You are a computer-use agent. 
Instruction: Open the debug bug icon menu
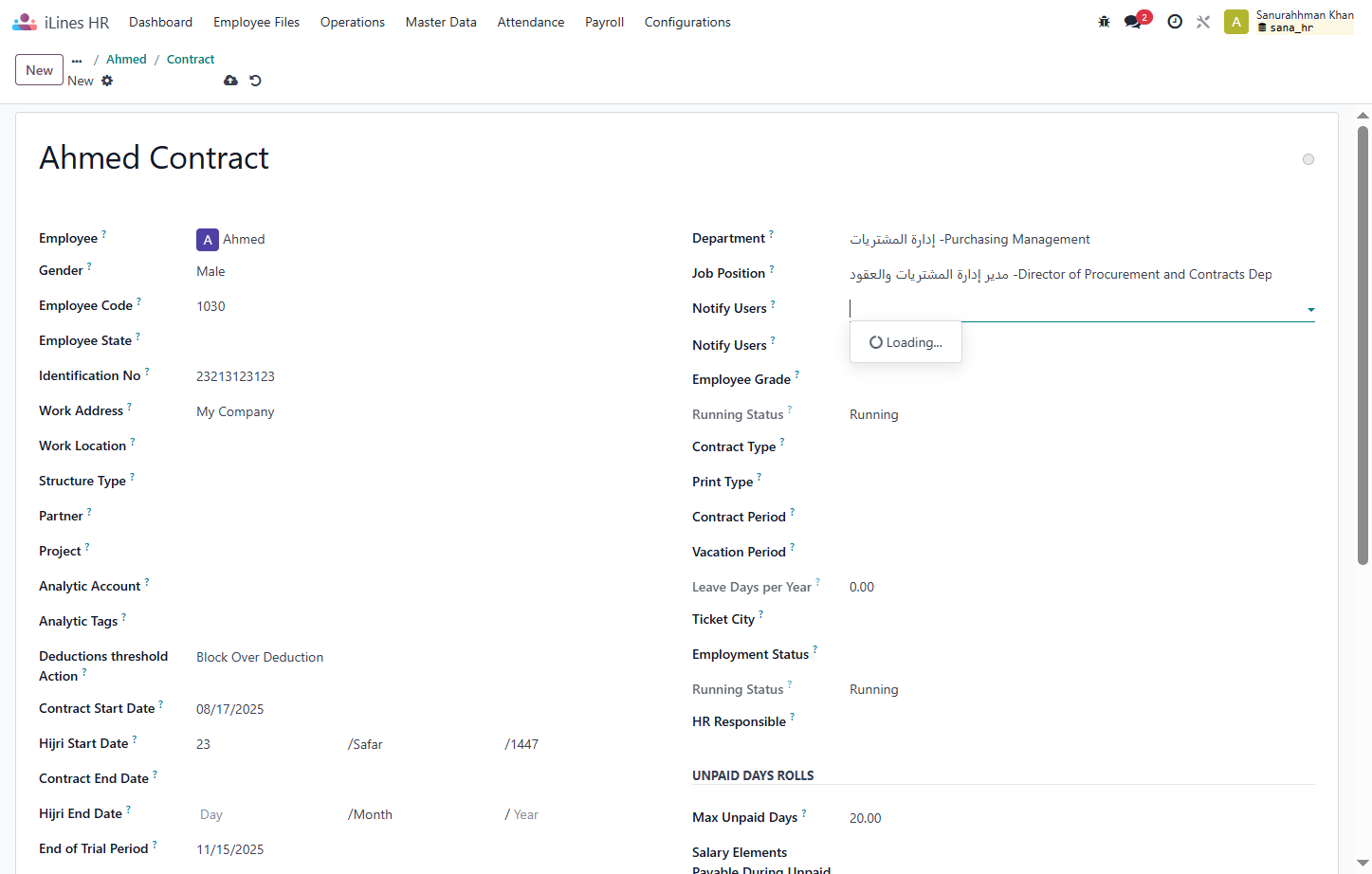tap(1104, 22)
